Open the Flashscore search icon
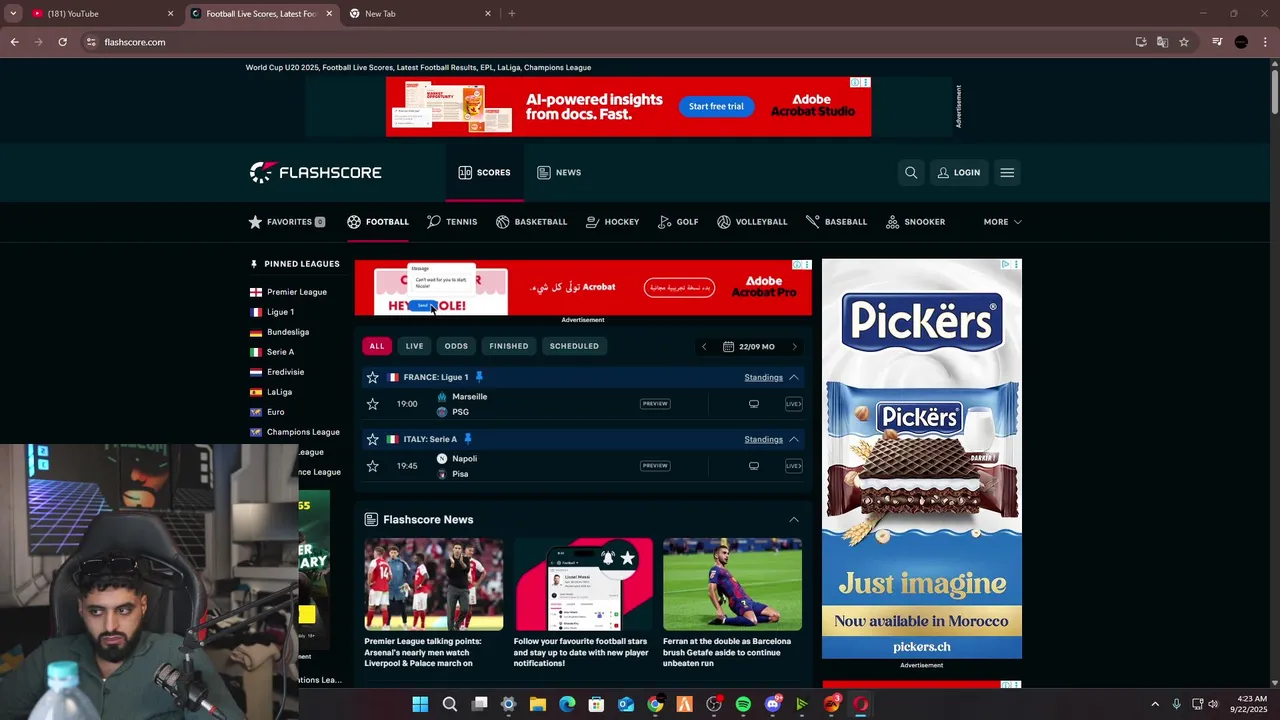Image resolution: width=1280 pixels, height=720 pixels. (x=911, y=173)
